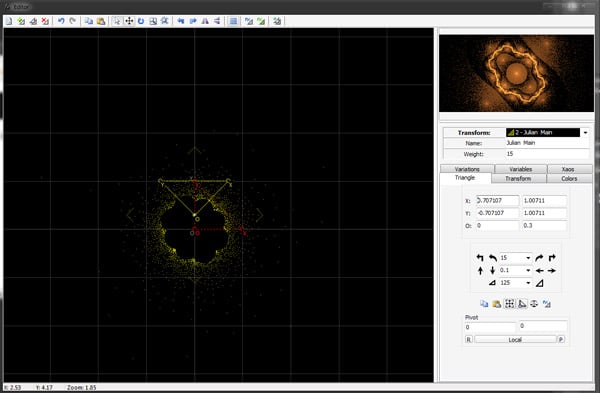The height and width of the screenshot is (393, 600).
Task: Undo the last edit
Action: 61,21
